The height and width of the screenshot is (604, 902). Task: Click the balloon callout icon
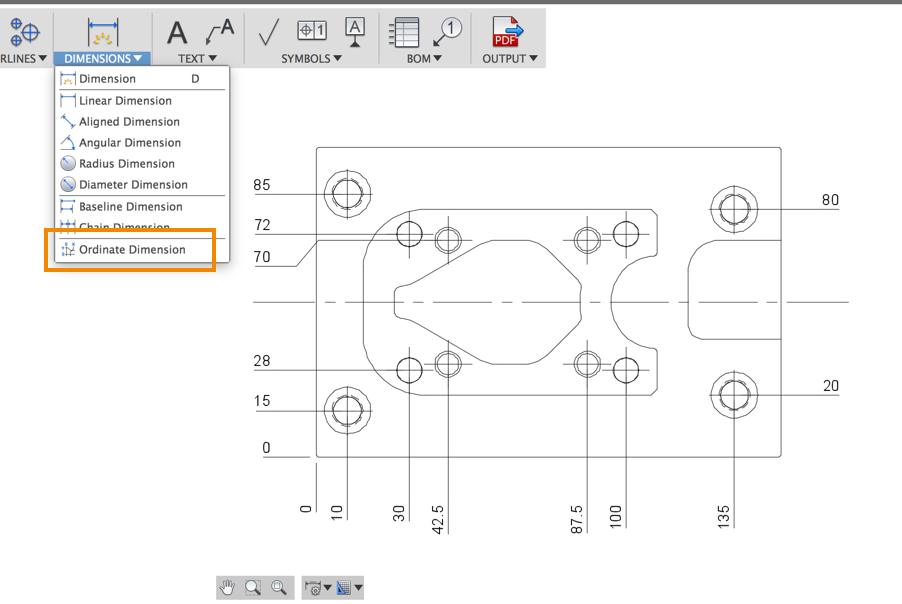(x=447, y=32)
